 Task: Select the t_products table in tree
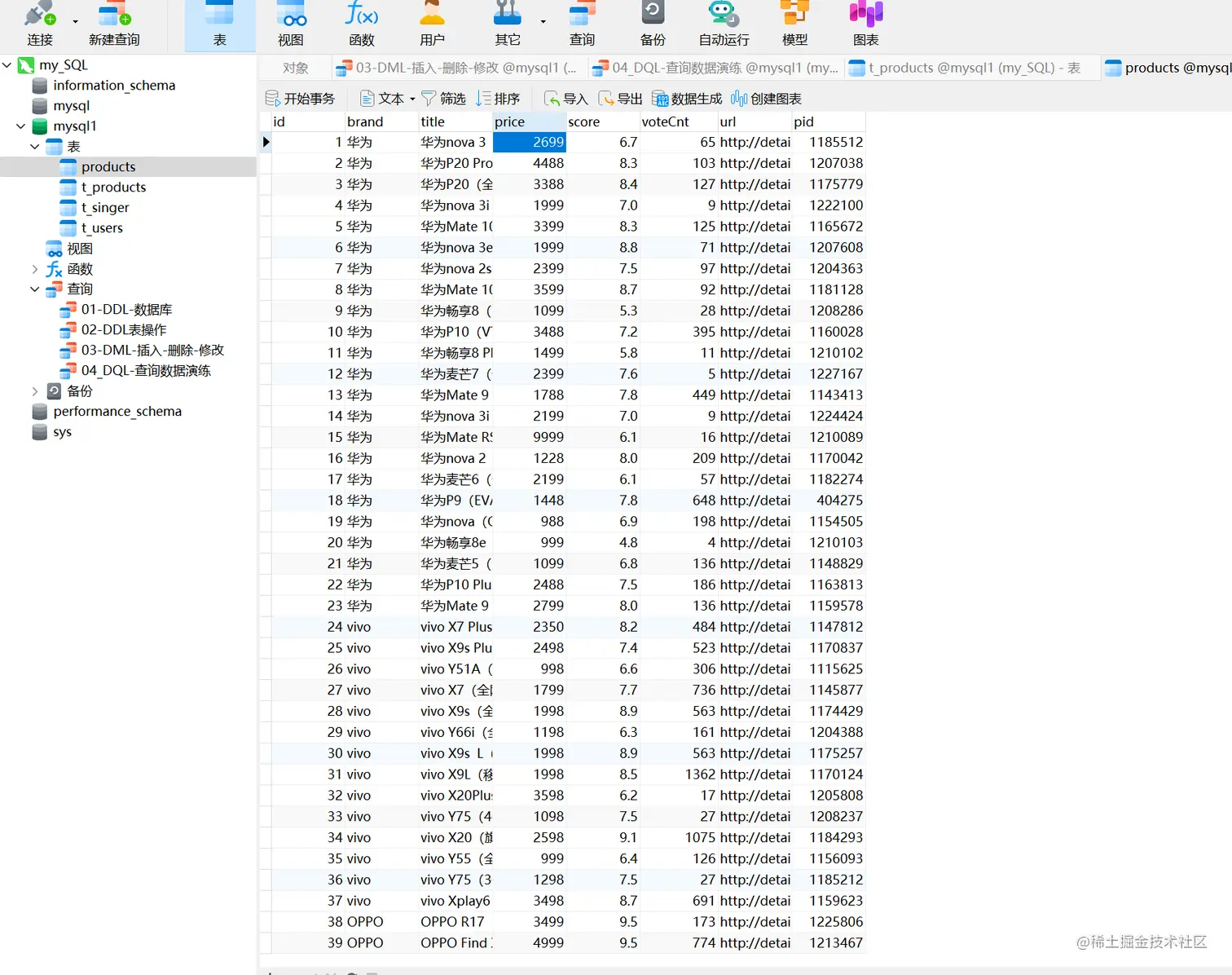click(113, 187)
